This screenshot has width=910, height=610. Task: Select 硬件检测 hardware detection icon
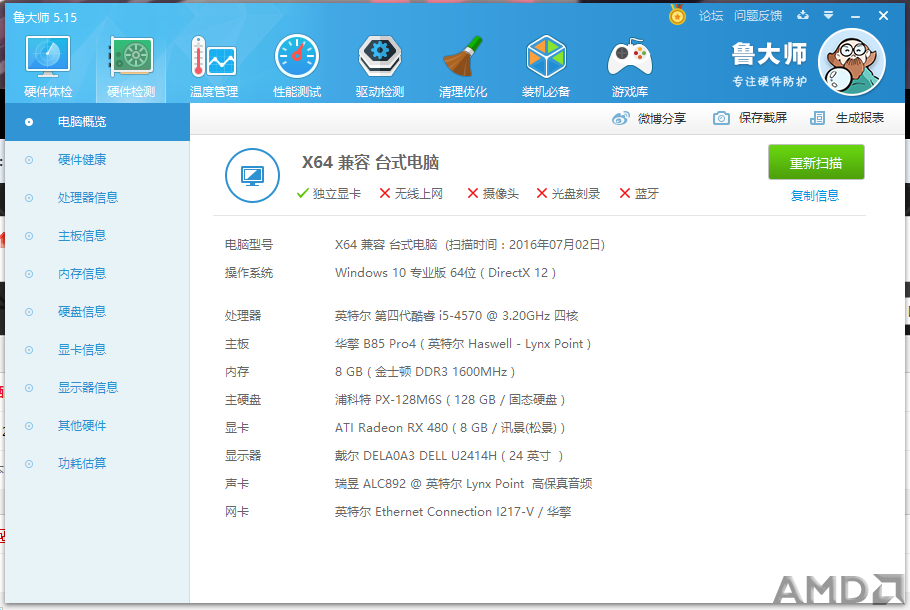pos(131,57)
